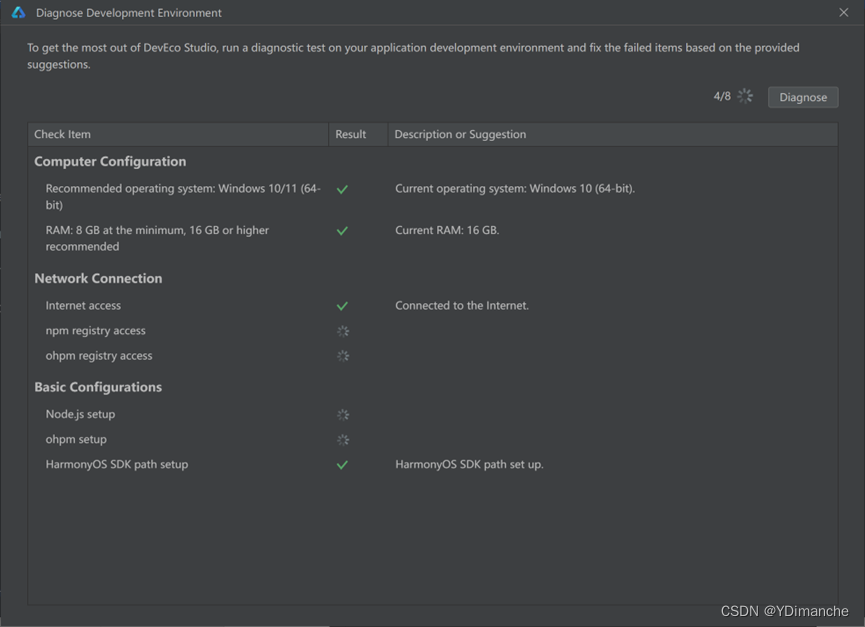The width and height of the screenshot is (865, 627).
Task: Click the ohpm setup loading spinner
Action: [343, 440]
